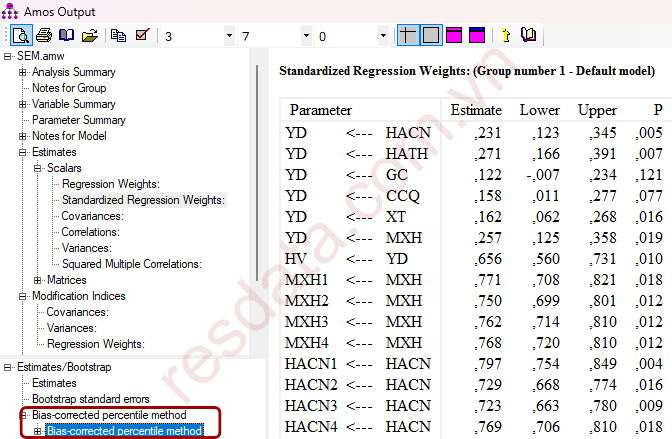Viewport: 672px width, 439px height.
Task: Click the options checkbox icon in toolbar
Action: coord(142,36)
